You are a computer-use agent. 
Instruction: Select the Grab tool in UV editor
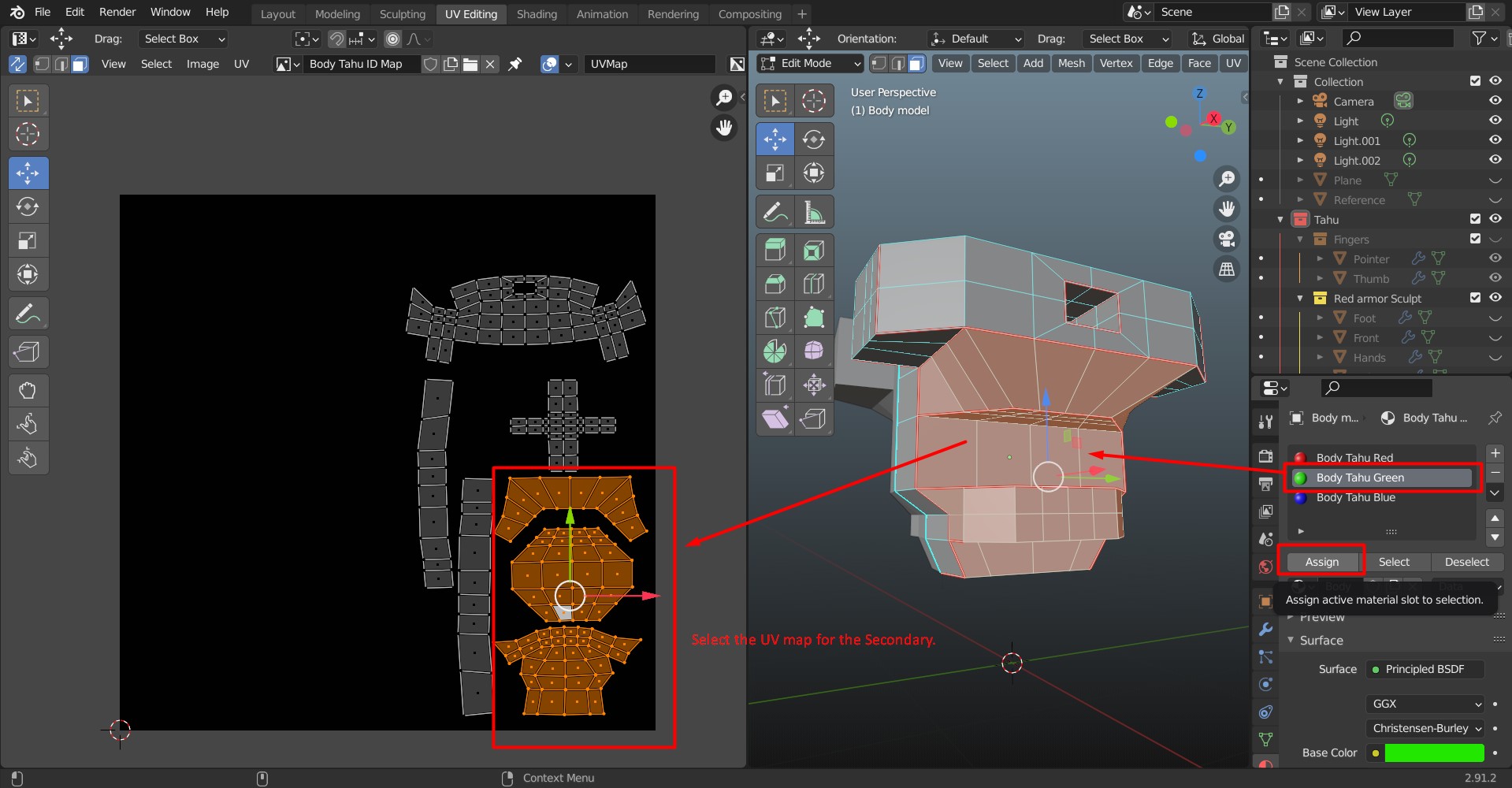point(28,390)
